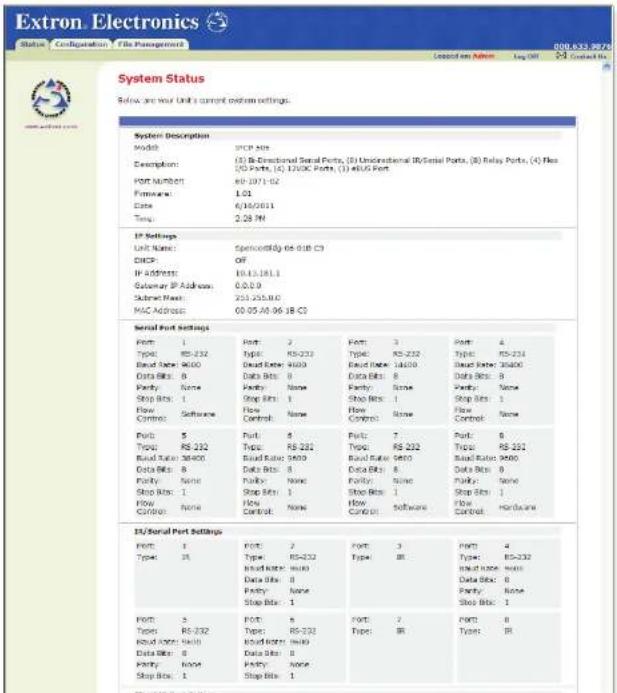
Task: Click the IR/Serial Port Settings section header
Action: click(x=178, y=531)
